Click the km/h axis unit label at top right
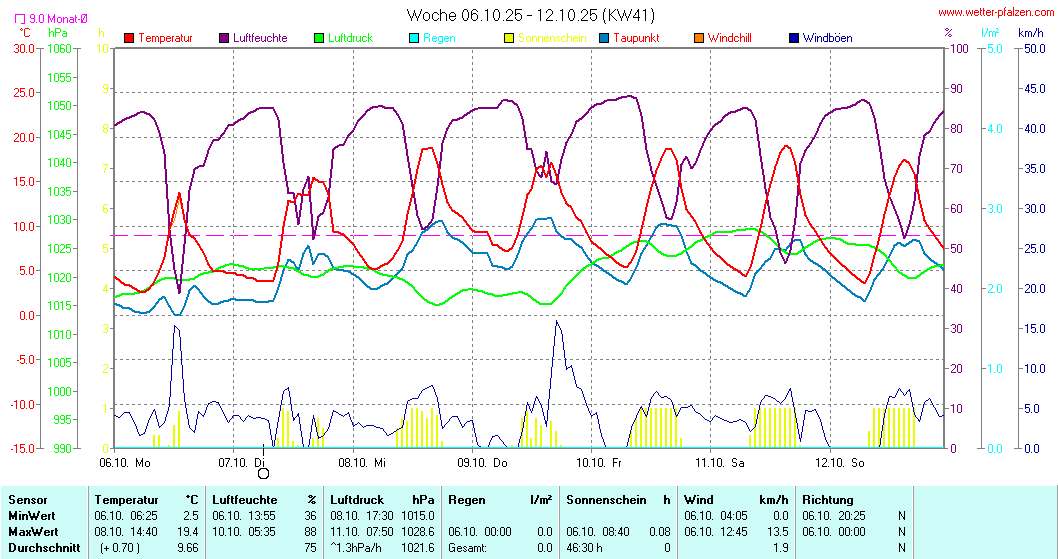The image size is (1058, 559). (1031, 33)
